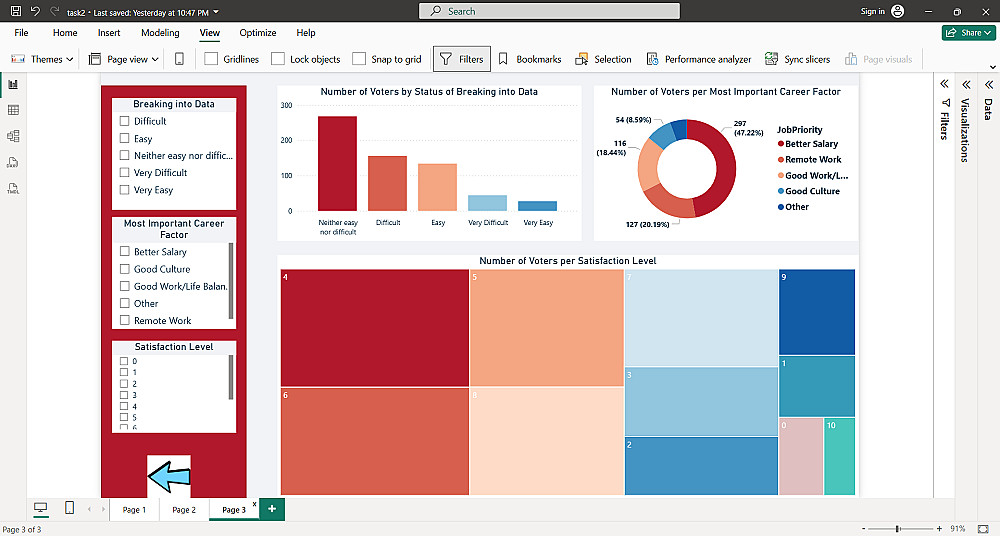Switch to Table view icon
1000x536 pixels.
tap(13, 110)
